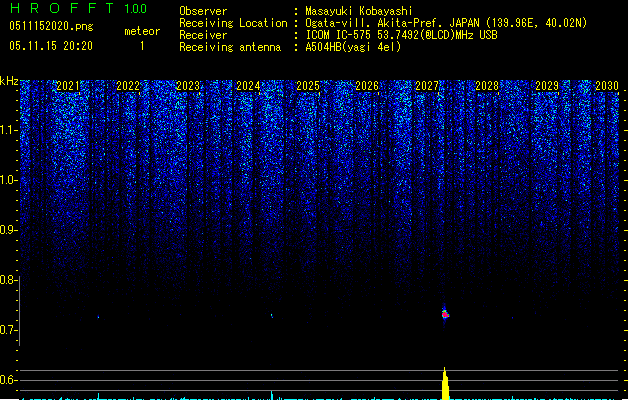This screenshot has height=400, width=629.
Task: Select the 2024 time marker
Action: click(248, 87)
